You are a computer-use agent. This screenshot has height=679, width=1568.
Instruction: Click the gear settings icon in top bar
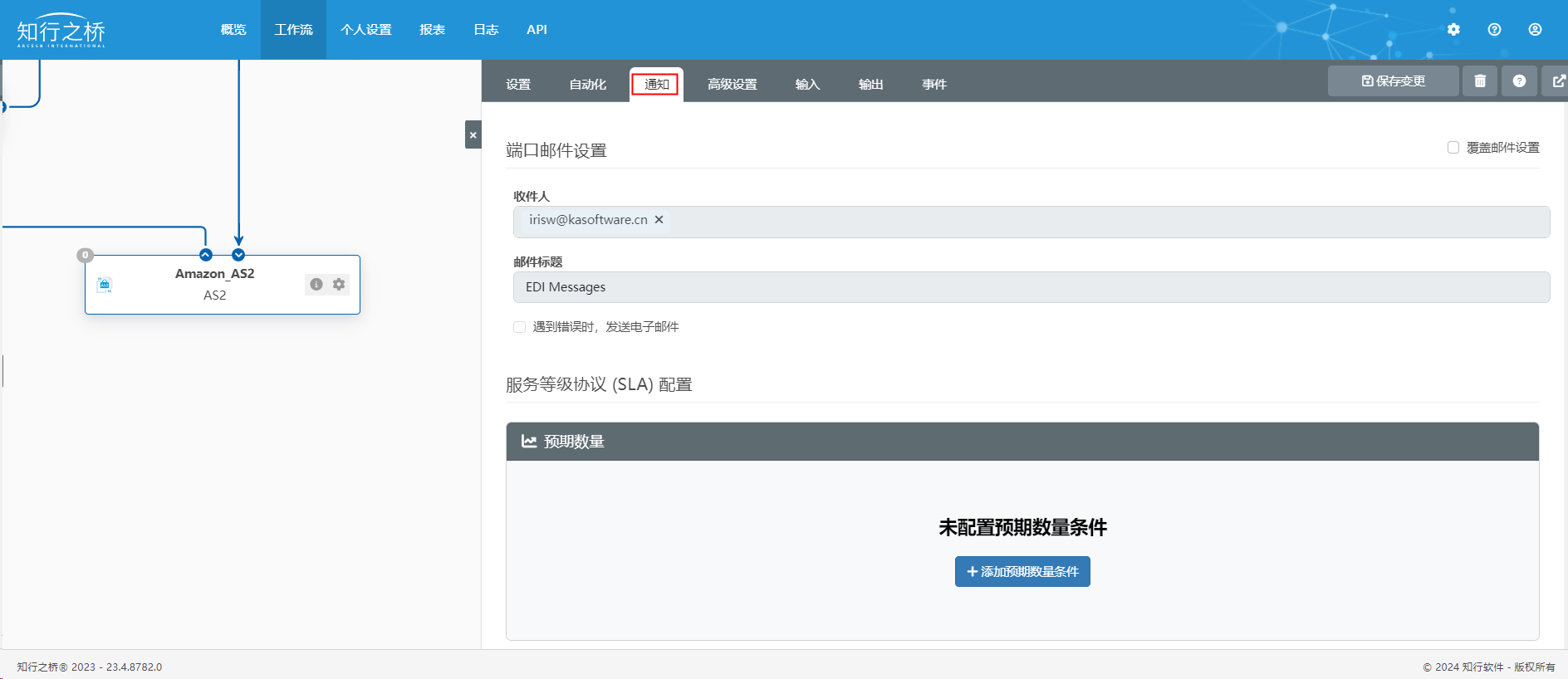pos(1453,30)
